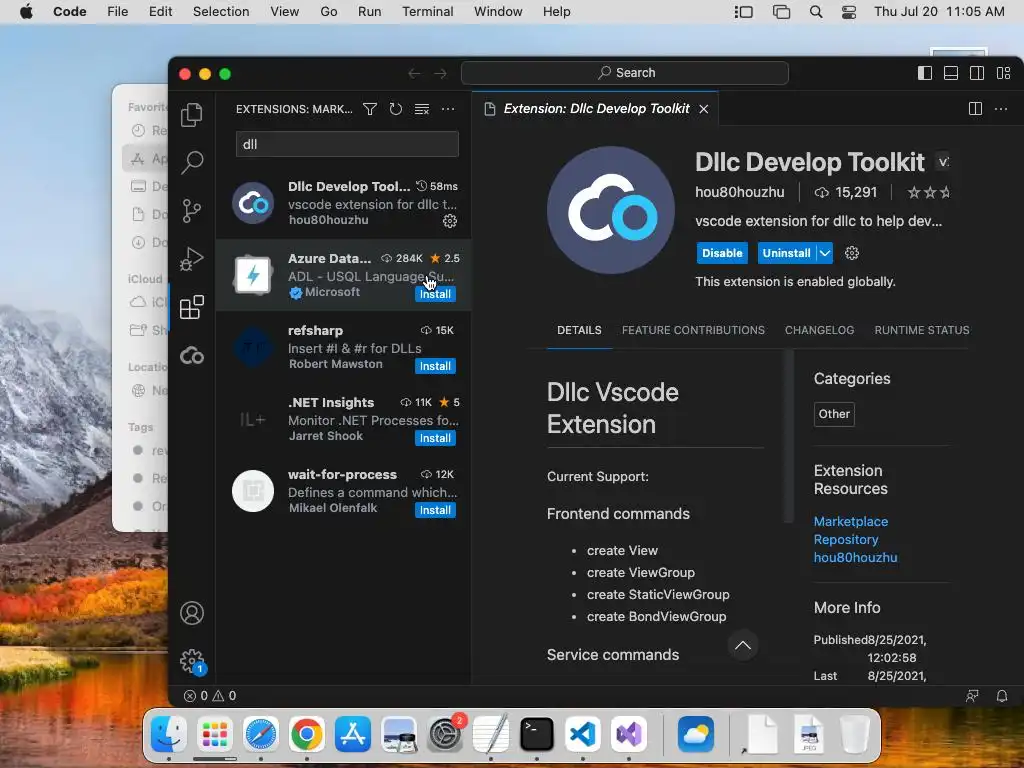Open extensions panel more actions menu
This screenshot has width=1024, height=768.
pyautogui.click(x=448, y=109)
